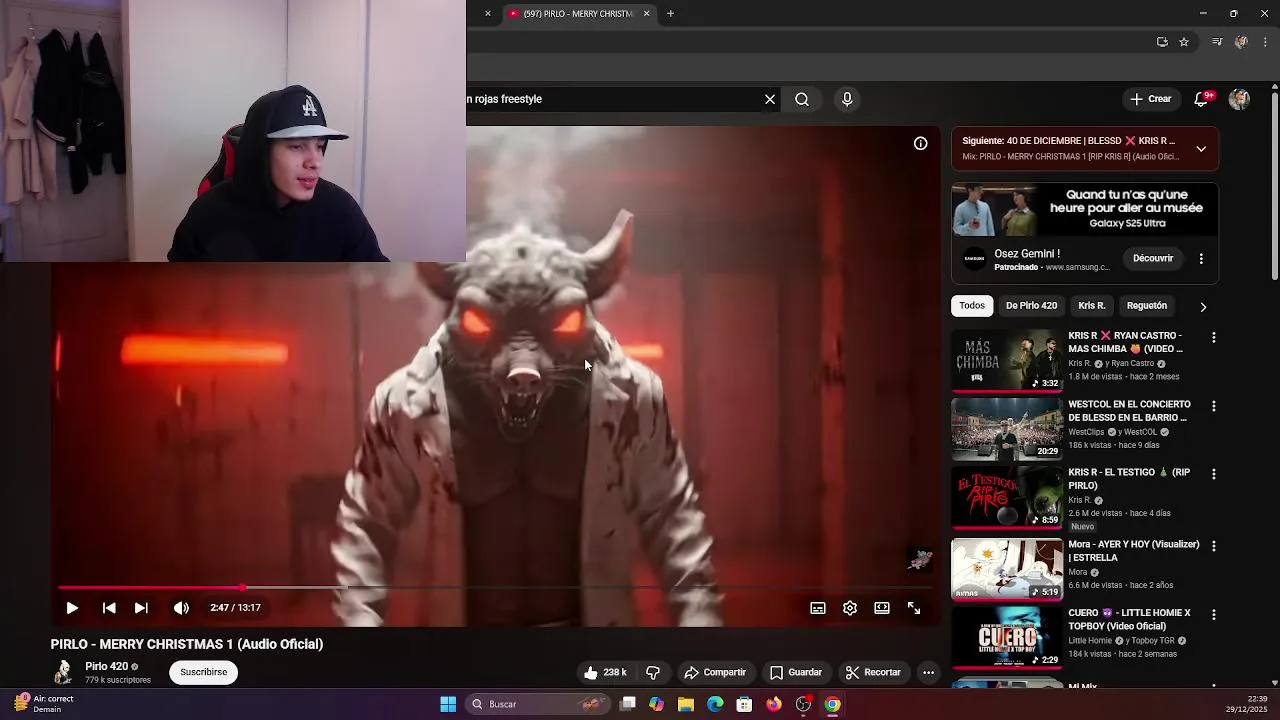Dislike the video
The width and height of the screenshot is (1280, 720).
(653, 672)
